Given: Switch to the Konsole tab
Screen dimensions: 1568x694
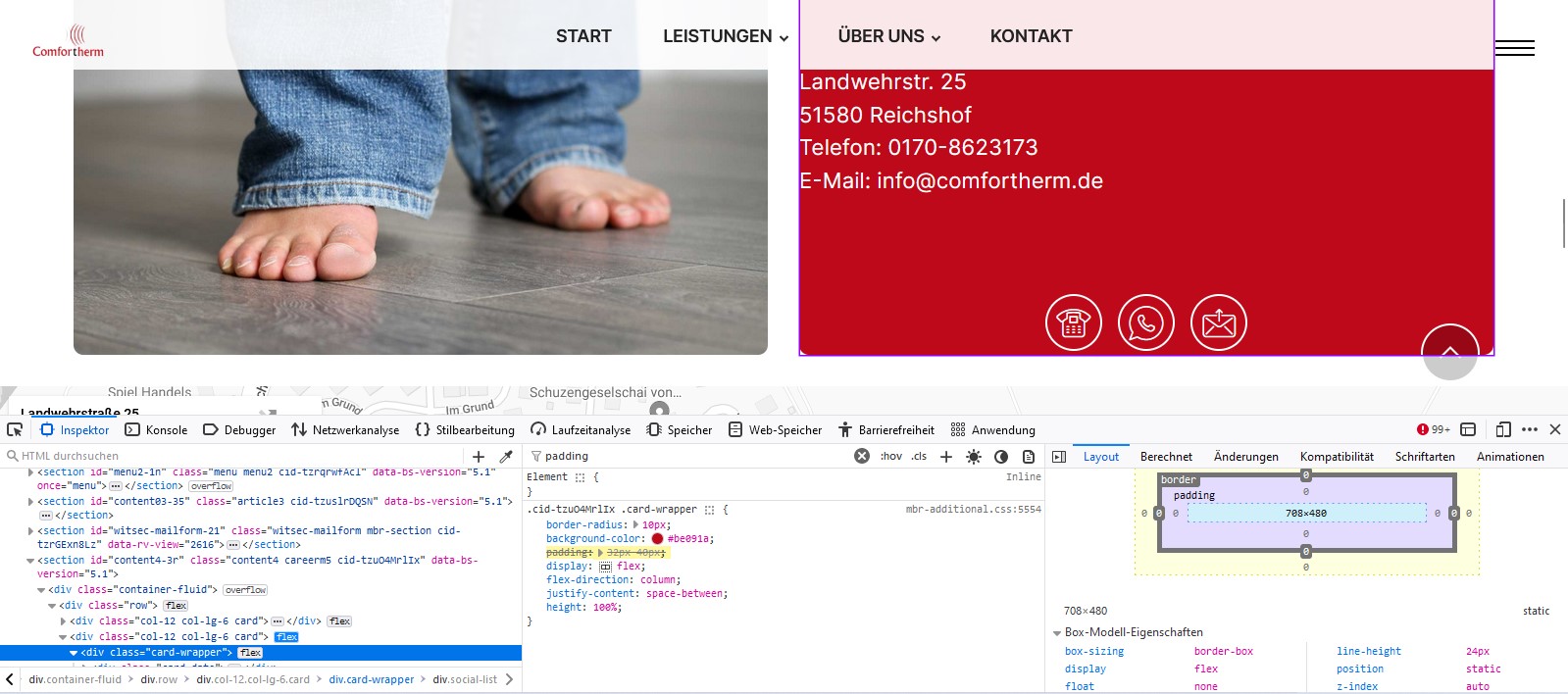Looking at the screenshot, I should click(156, 429).
